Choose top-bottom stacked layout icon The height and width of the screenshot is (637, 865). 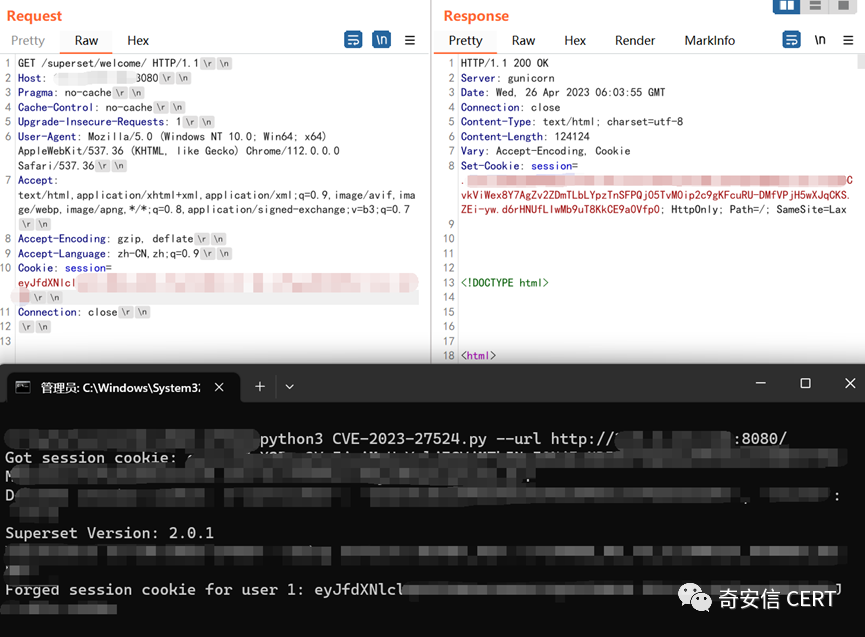click(815, 6)
